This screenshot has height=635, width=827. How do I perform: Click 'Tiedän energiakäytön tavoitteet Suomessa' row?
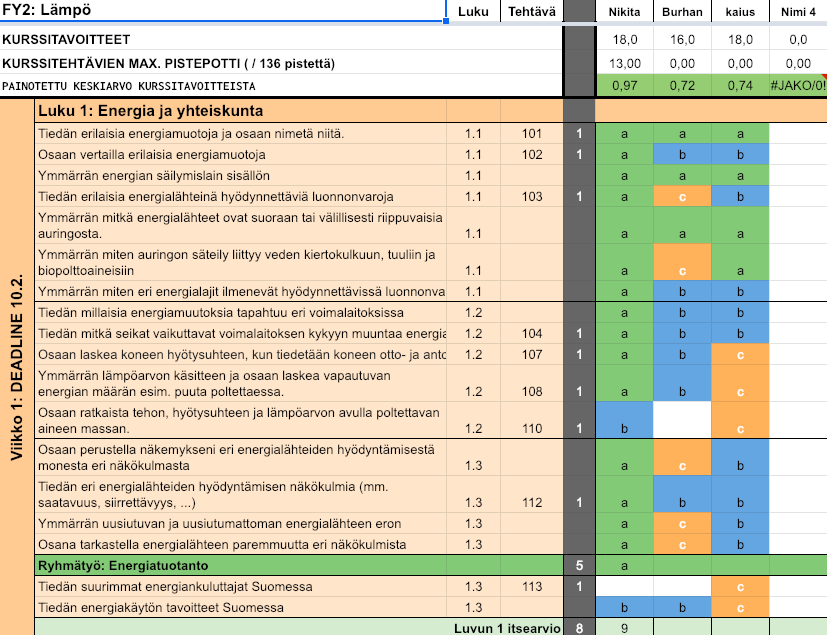point(241,608)
